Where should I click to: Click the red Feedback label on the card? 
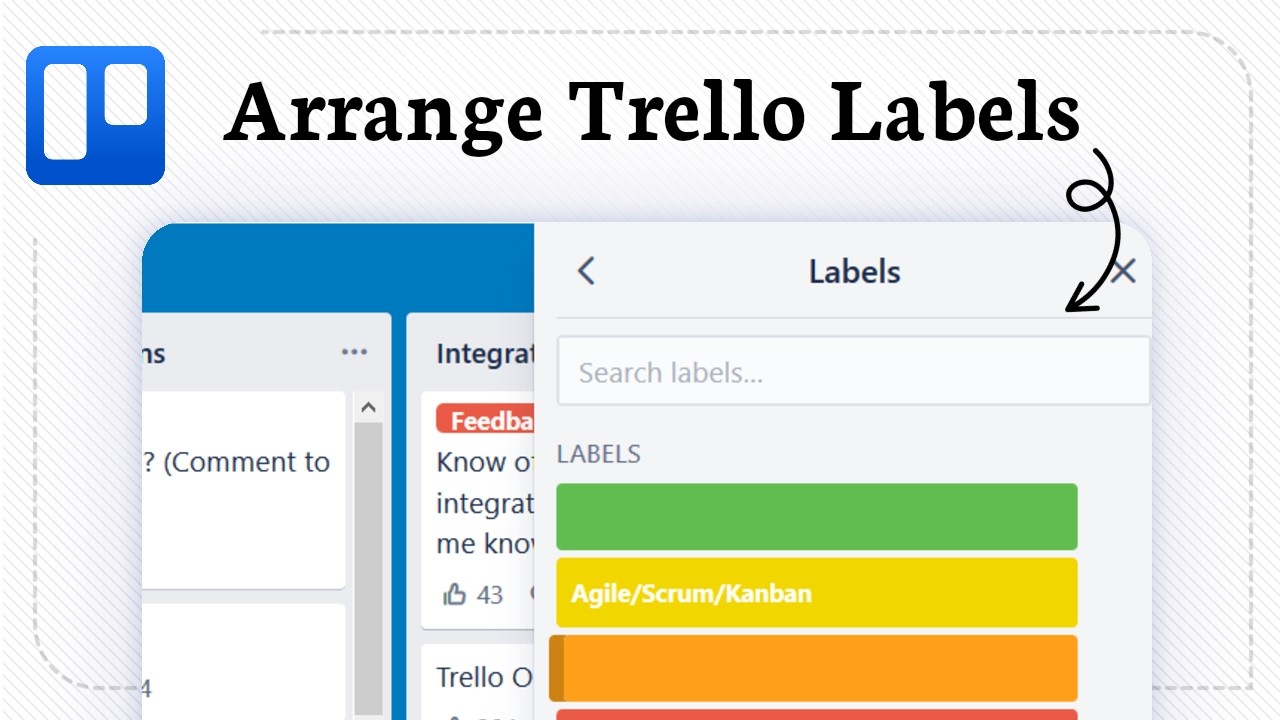pos(485,420)
